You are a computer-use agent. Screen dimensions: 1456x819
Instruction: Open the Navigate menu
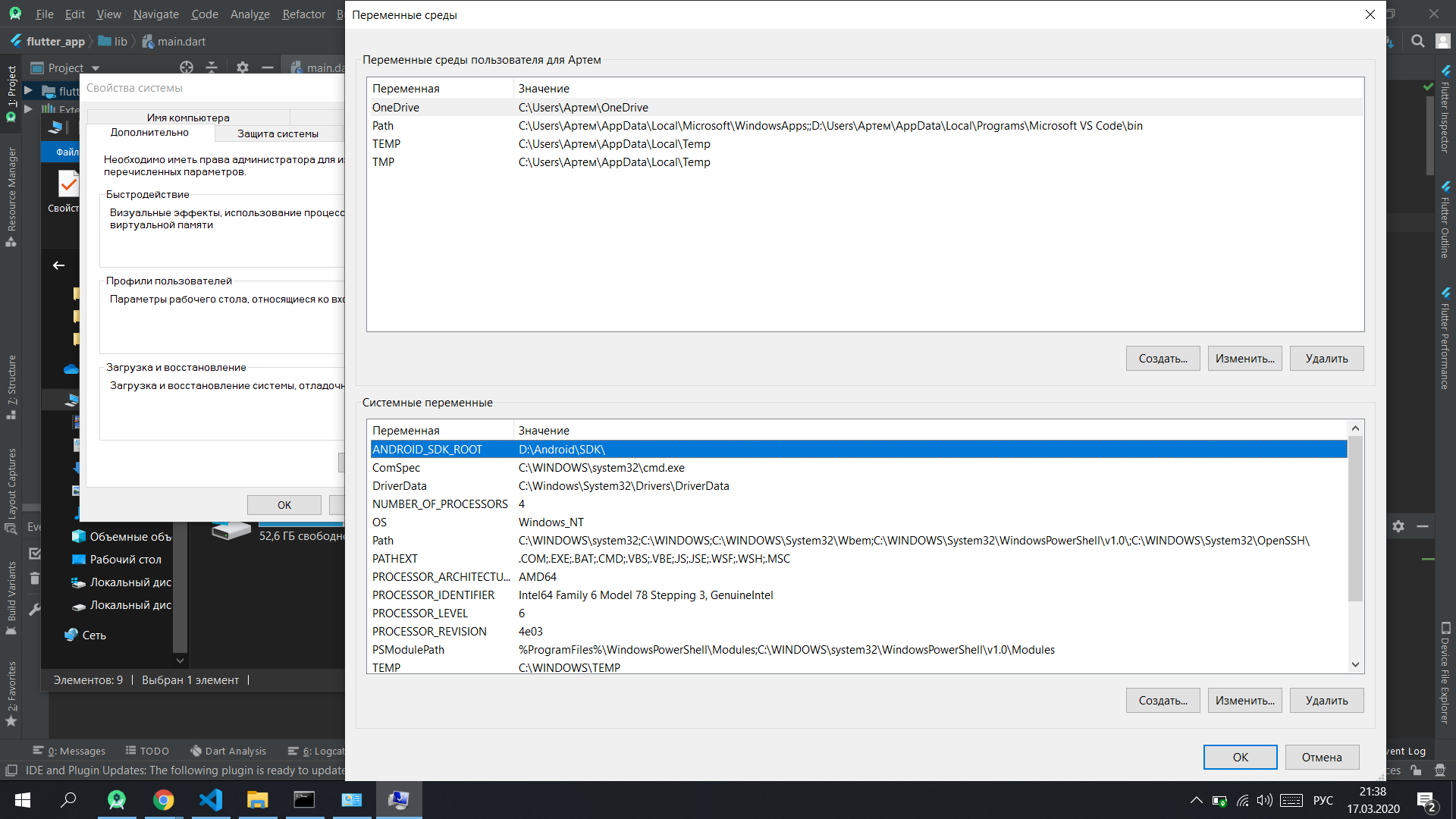pyautogui.click(x=155, y=14)
